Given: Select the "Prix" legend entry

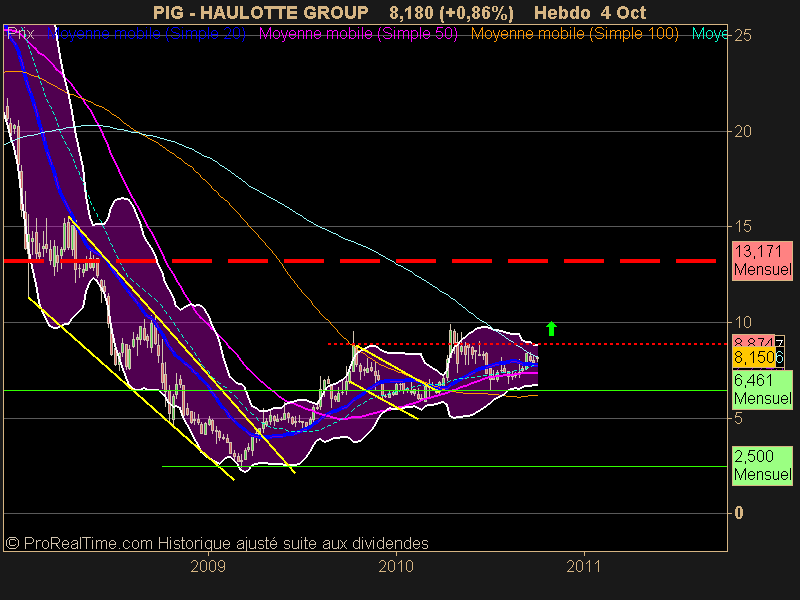Looking at the screenshot, I should 21,34.
